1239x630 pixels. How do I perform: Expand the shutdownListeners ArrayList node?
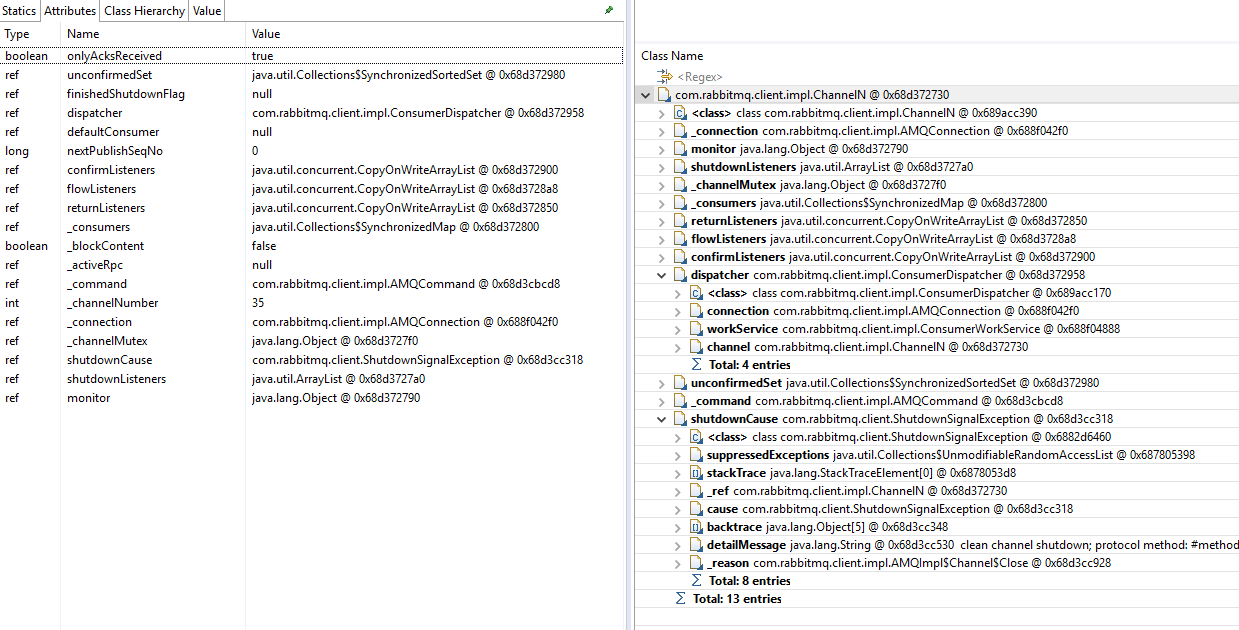point(662,167)
